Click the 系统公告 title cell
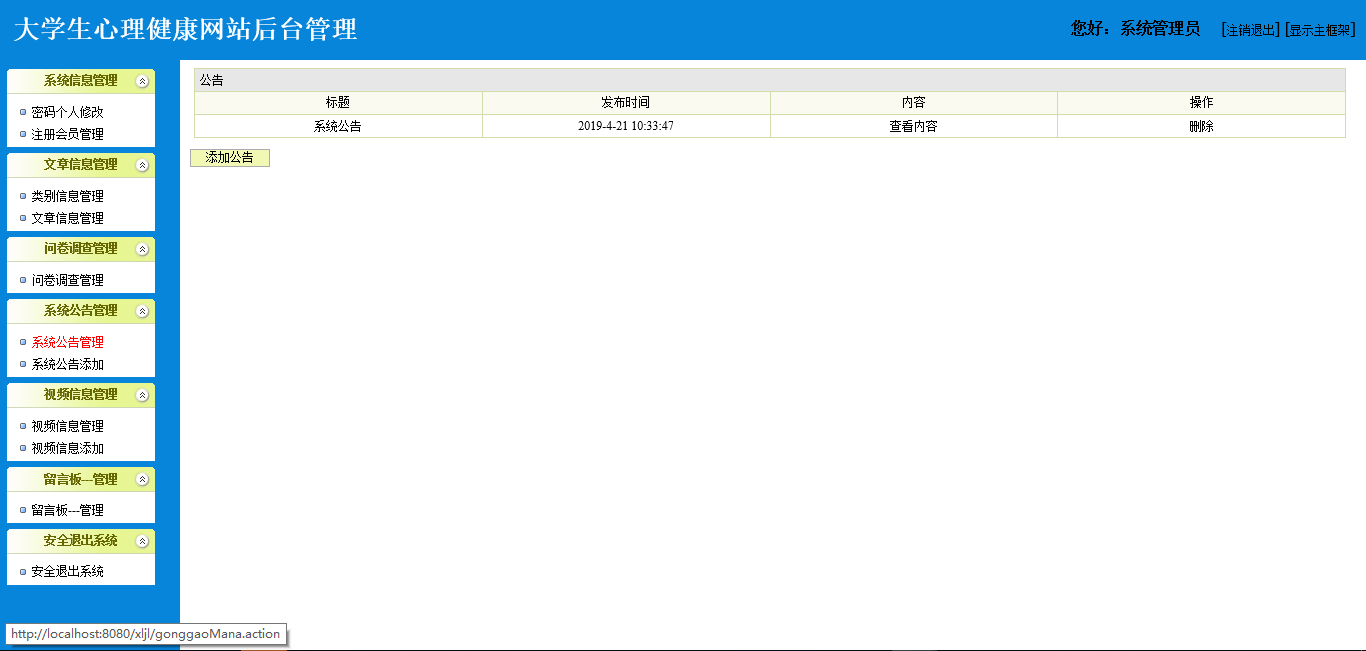Viewport: 1366px width, 651px height. (x=338, y=127)
